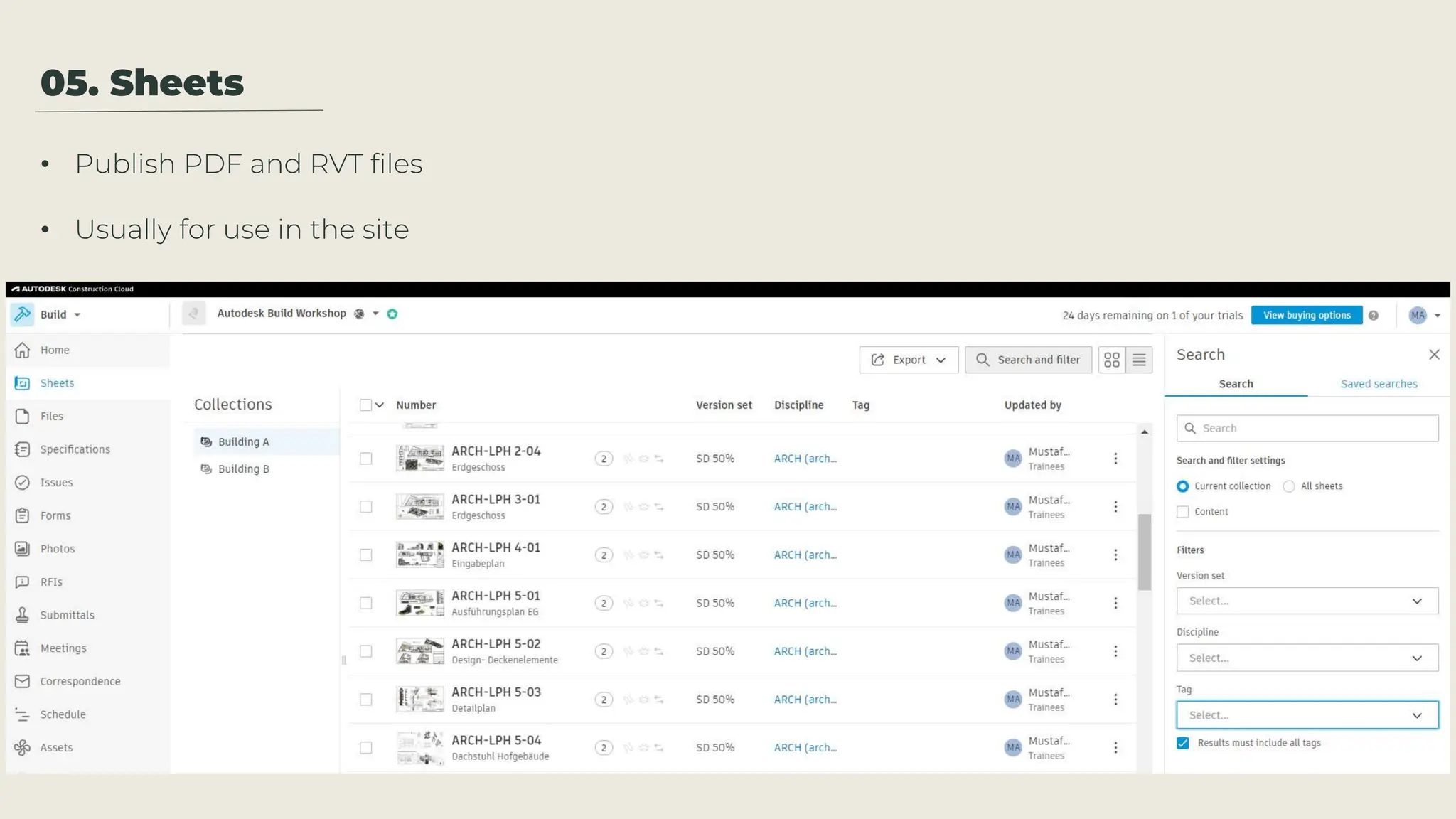Check the box for ARCH-LPH 5-01
This screenshot has height=819, width=1456.
[365, 603]
